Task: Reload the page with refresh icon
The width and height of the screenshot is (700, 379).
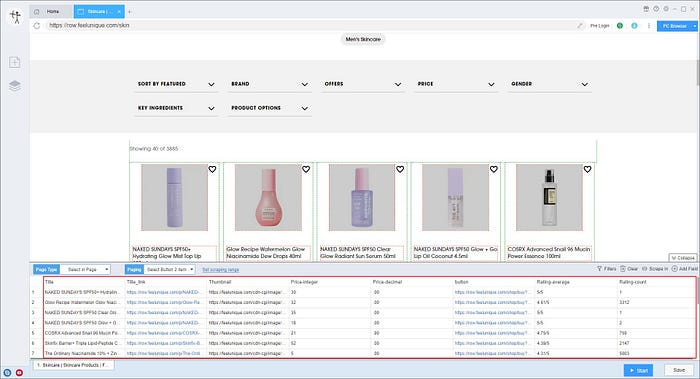Action: (x=37, y=26)
